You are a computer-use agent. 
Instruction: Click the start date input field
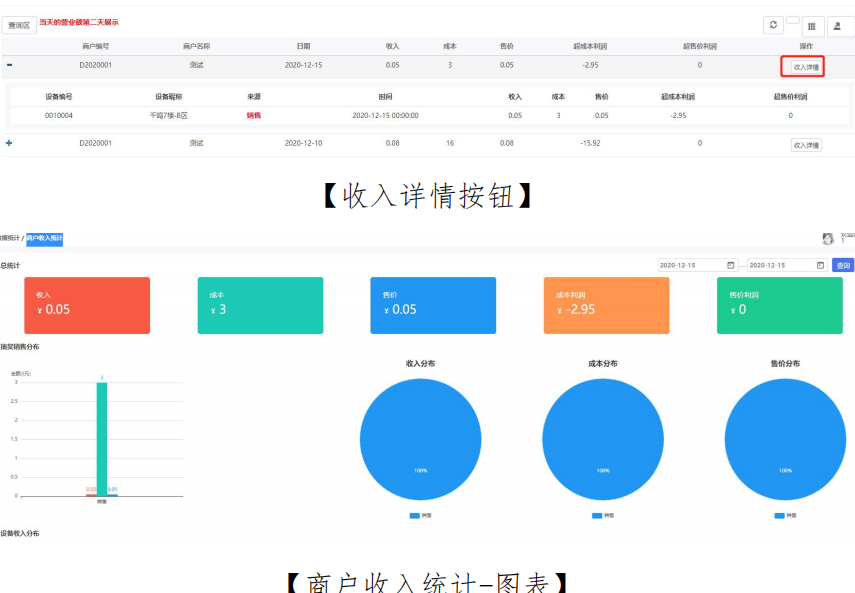690,265
